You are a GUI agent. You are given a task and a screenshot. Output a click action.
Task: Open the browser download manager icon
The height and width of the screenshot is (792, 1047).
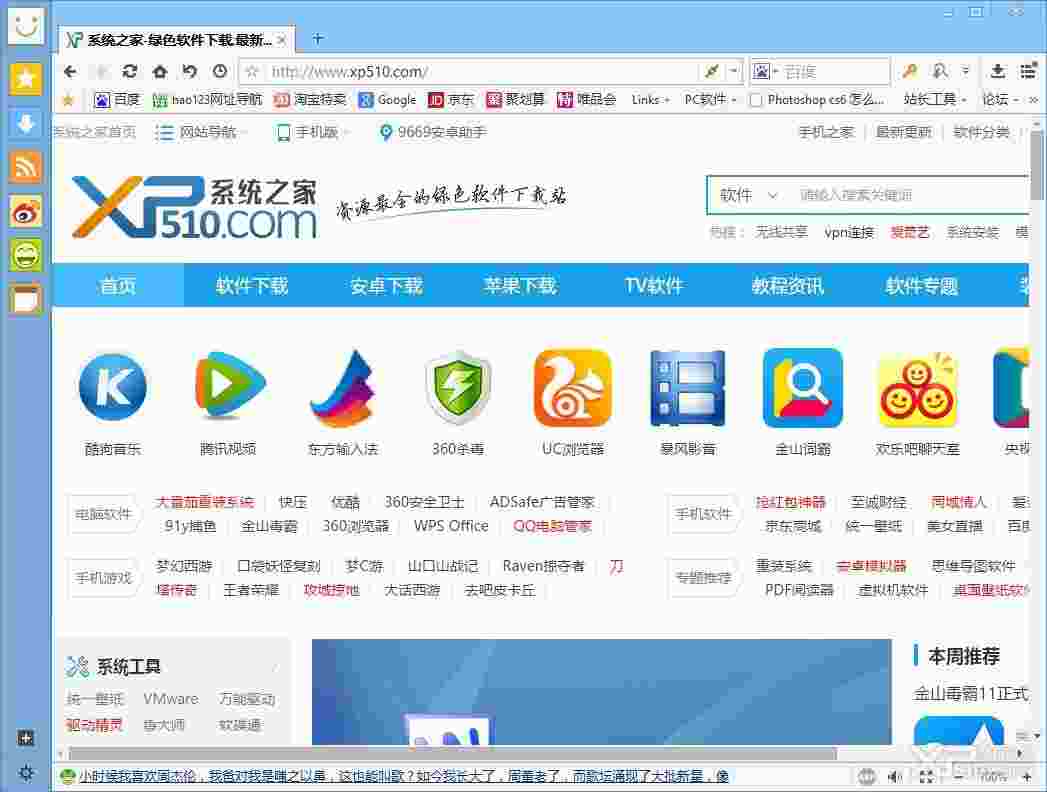pos(998,71)
